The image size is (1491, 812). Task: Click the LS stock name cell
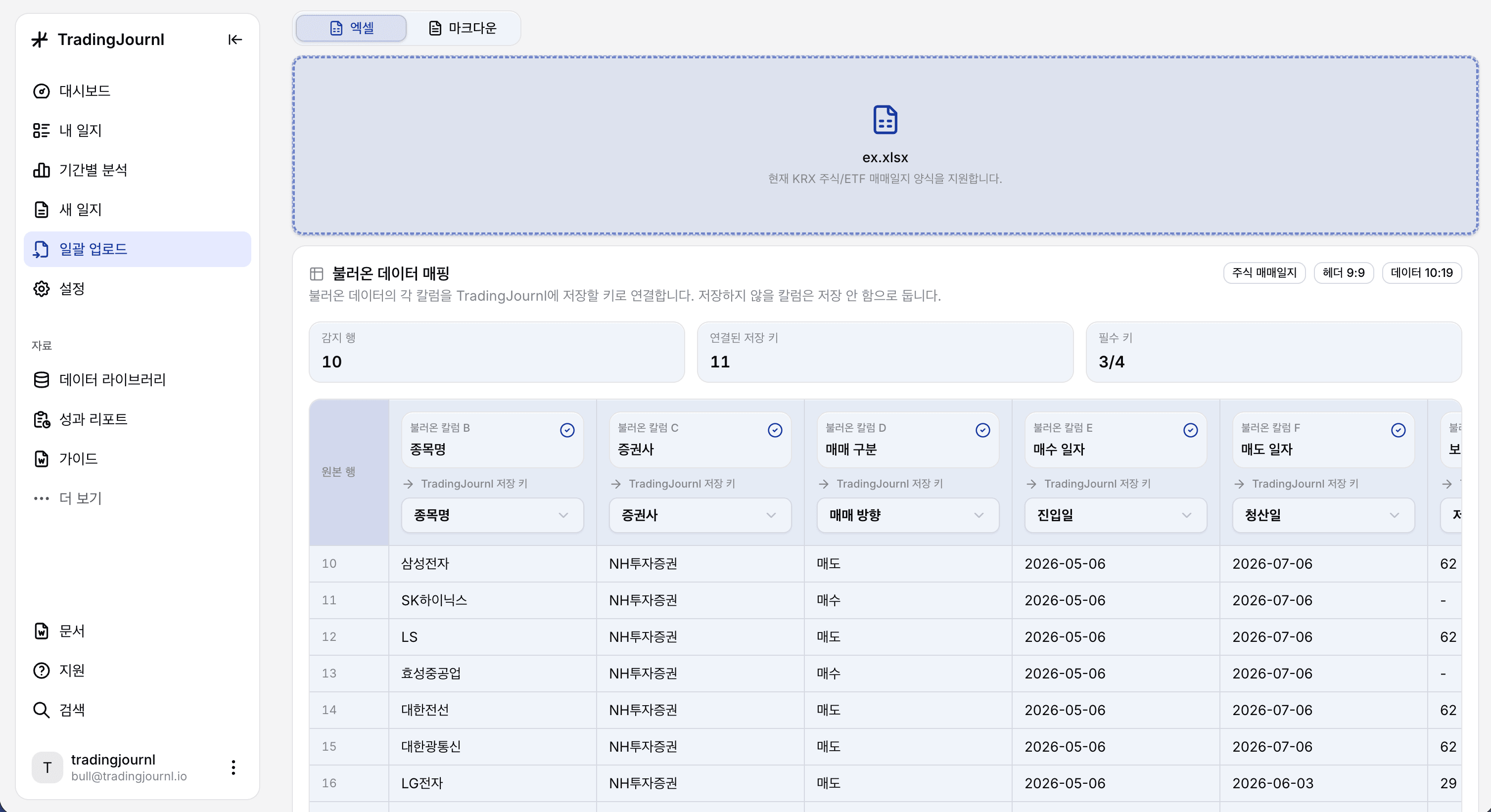(x=493, y=636)
